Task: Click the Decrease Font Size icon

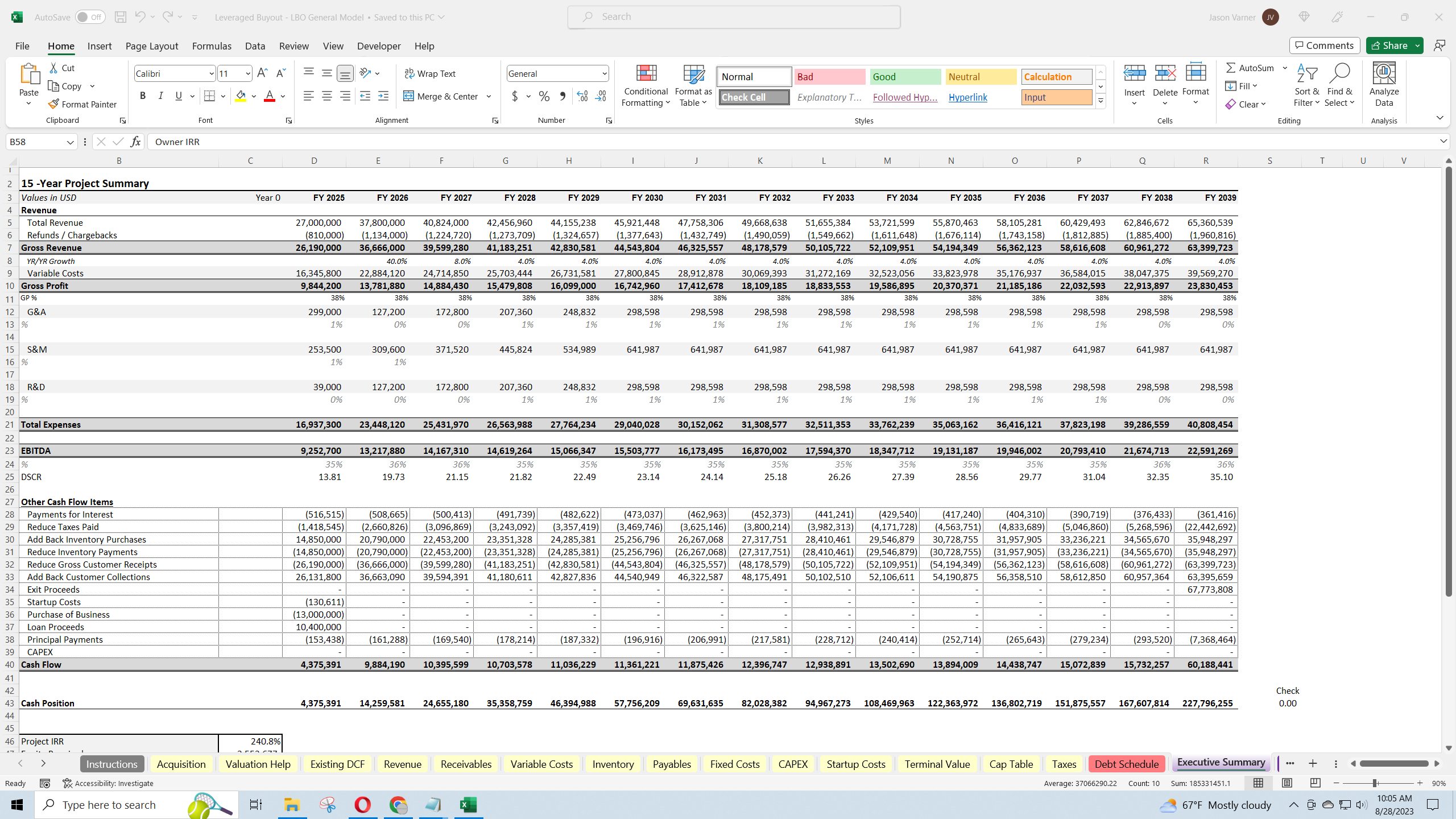Action: coord(280,73)
